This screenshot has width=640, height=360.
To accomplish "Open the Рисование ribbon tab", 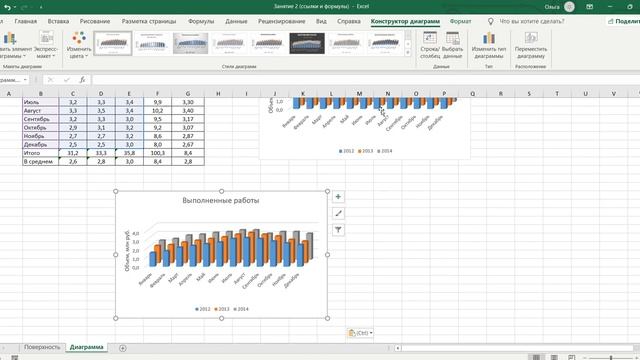I will point(95,21).
